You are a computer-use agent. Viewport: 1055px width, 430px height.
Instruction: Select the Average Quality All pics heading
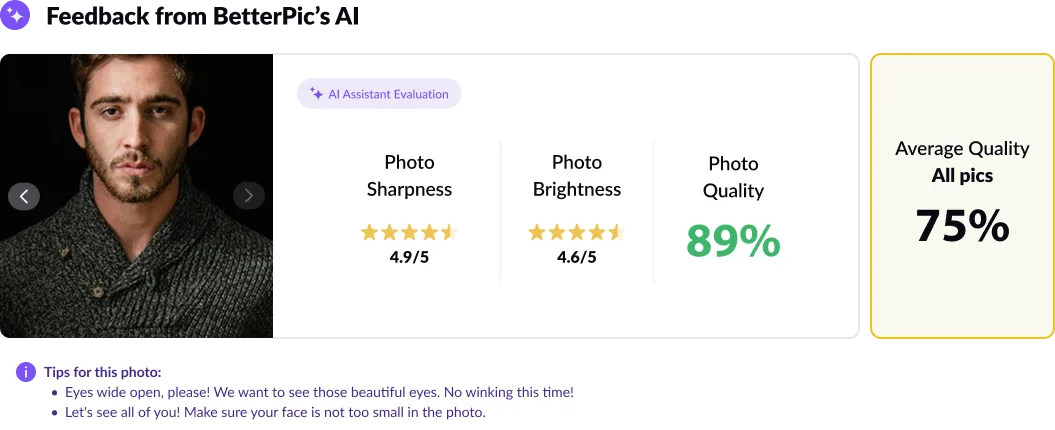(x=962, y=162)
